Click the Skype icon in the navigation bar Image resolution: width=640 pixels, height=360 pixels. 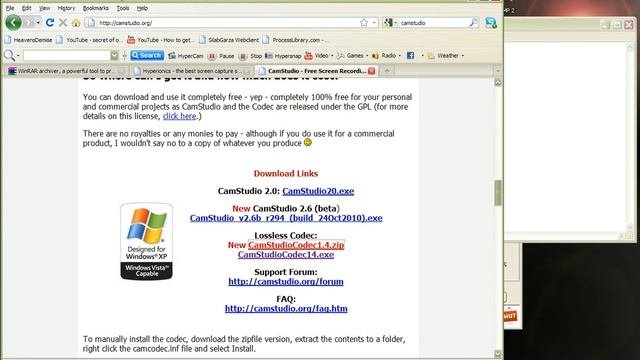coord(491,23)
